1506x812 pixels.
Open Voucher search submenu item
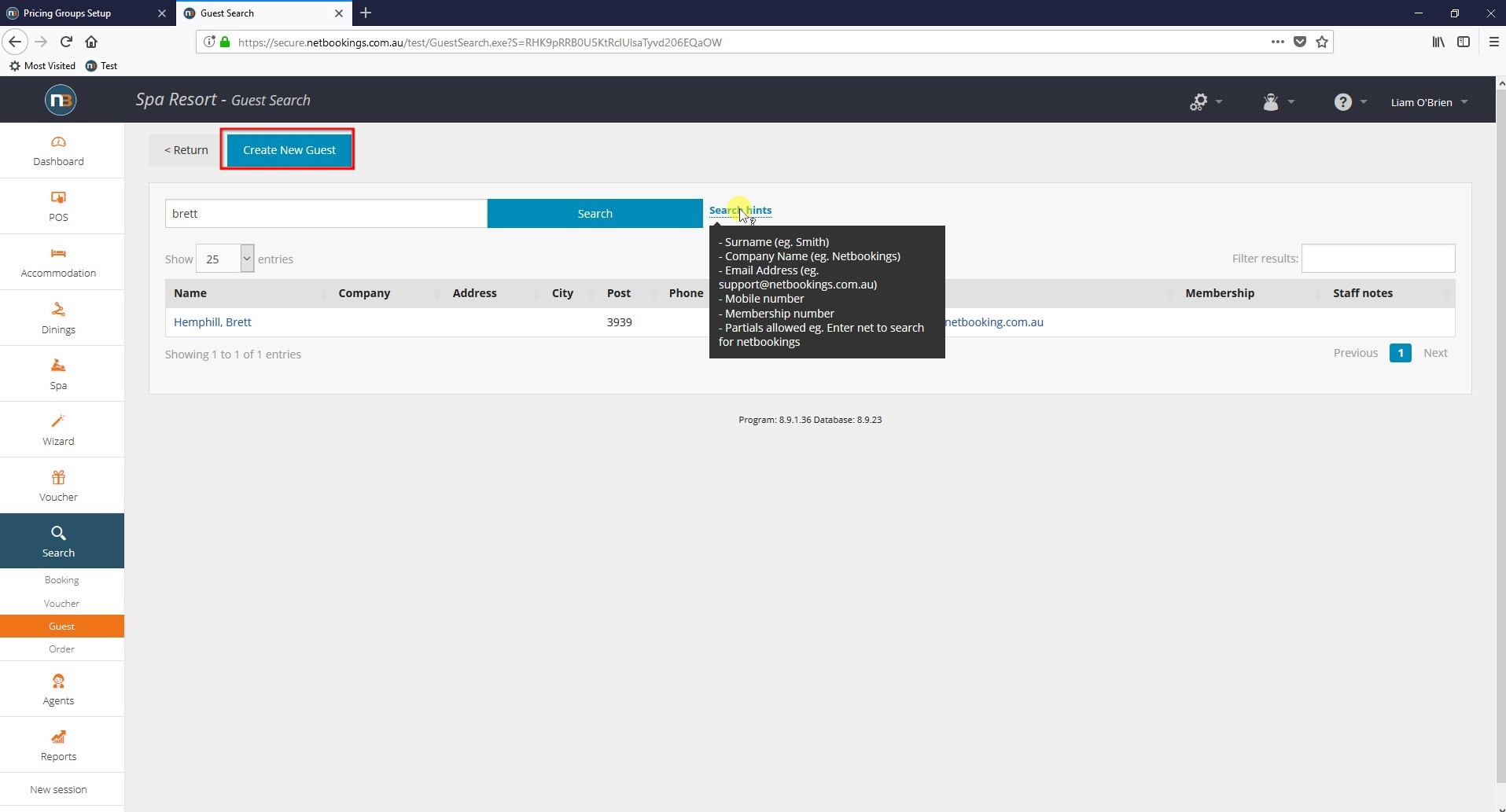(x=62, y=603)
